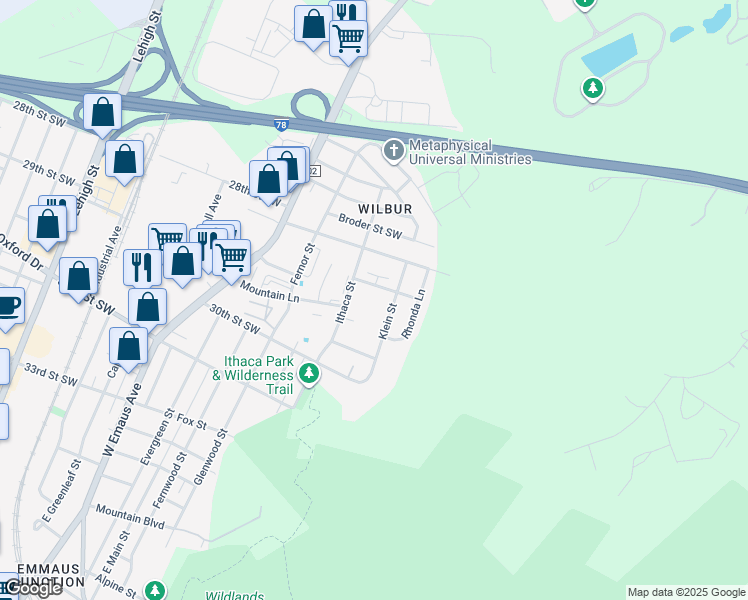Screen dimensions: 748x600
Task: Select the Ithaca Park tree marker
Action: click(x=310, y=374)
